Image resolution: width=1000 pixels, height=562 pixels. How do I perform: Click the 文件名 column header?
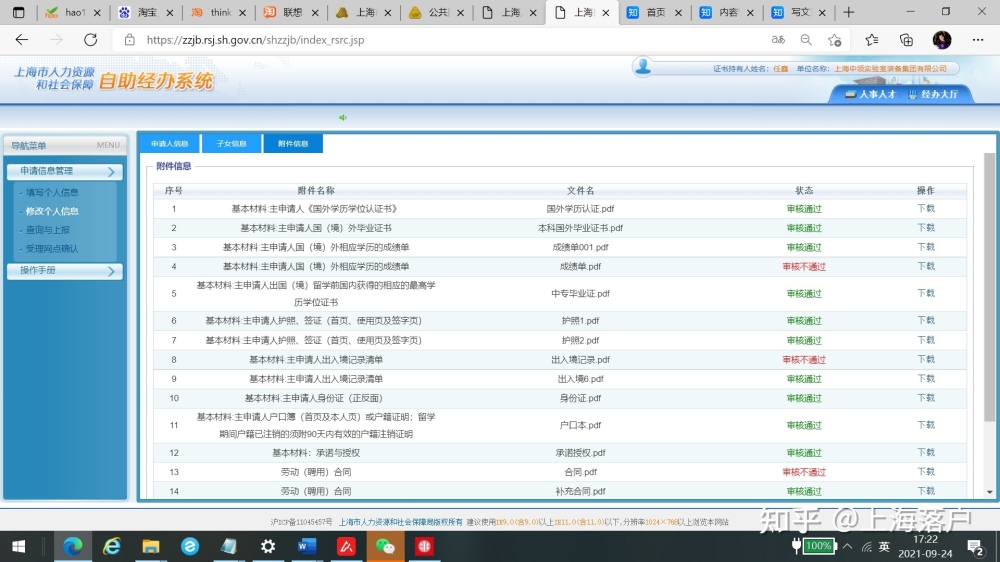[x=580, y=191]
